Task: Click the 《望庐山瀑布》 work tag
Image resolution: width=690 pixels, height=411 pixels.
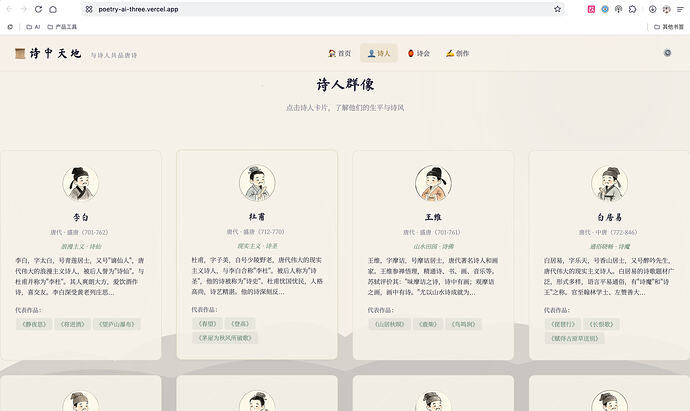Action: click(117, 324)
